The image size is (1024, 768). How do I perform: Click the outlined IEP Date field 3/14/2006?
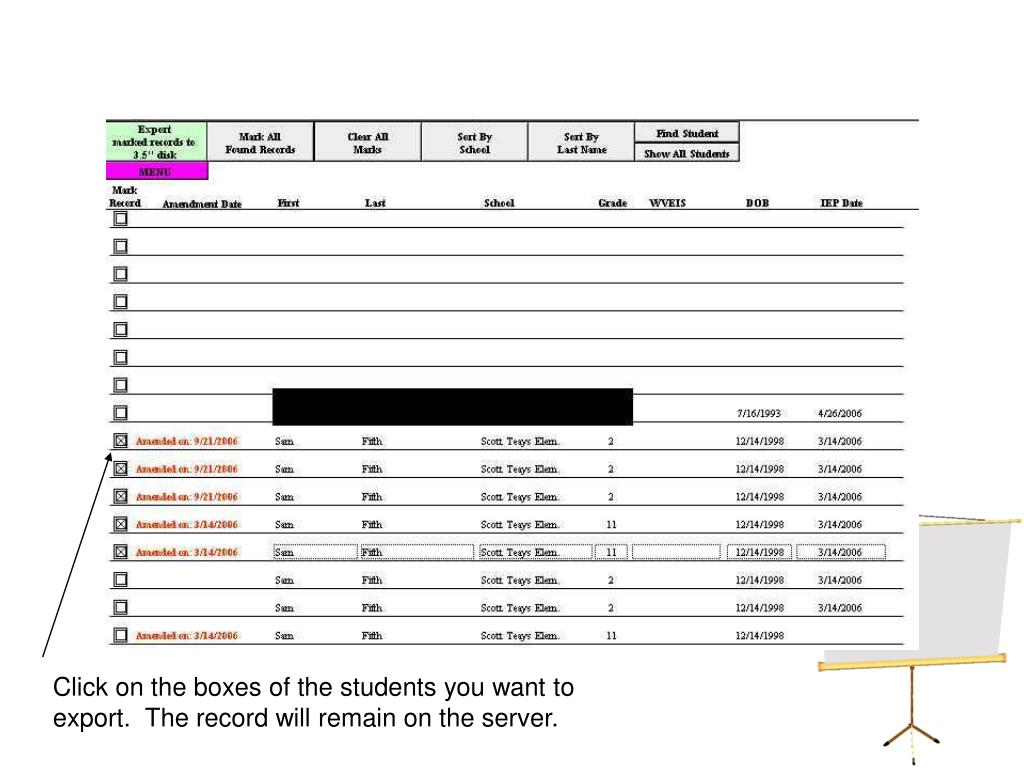pos(841,552)
